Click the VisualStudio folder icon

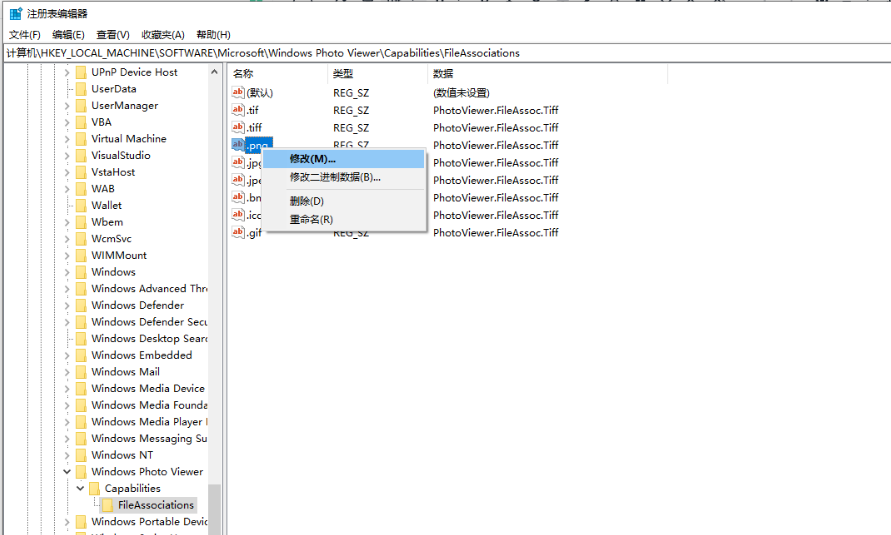point(81,155)
